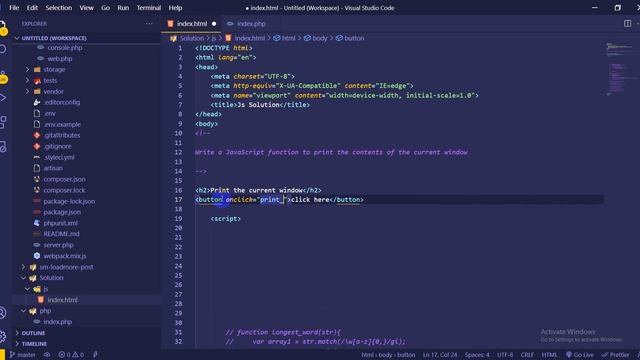Open the View menu
Viewport: 640px width, 360px height.
[86, 8]
